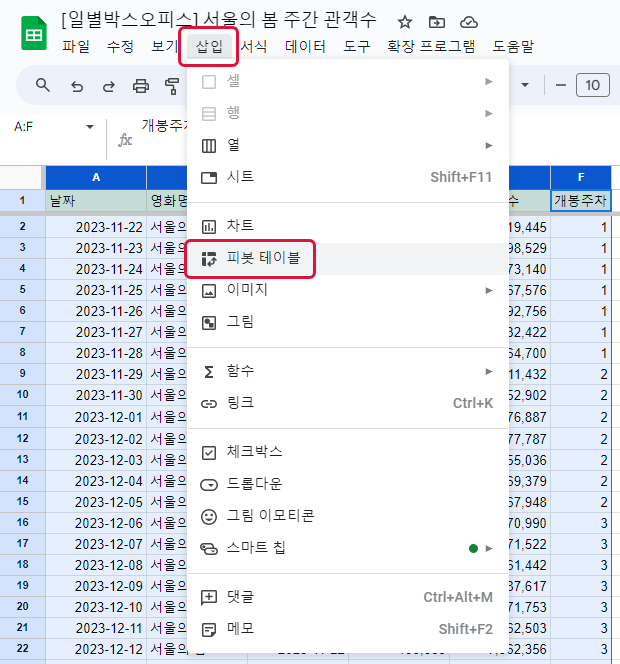Select column F header
Screen dimensions: 620x664
pyautogui.click(x=581, y=177)
